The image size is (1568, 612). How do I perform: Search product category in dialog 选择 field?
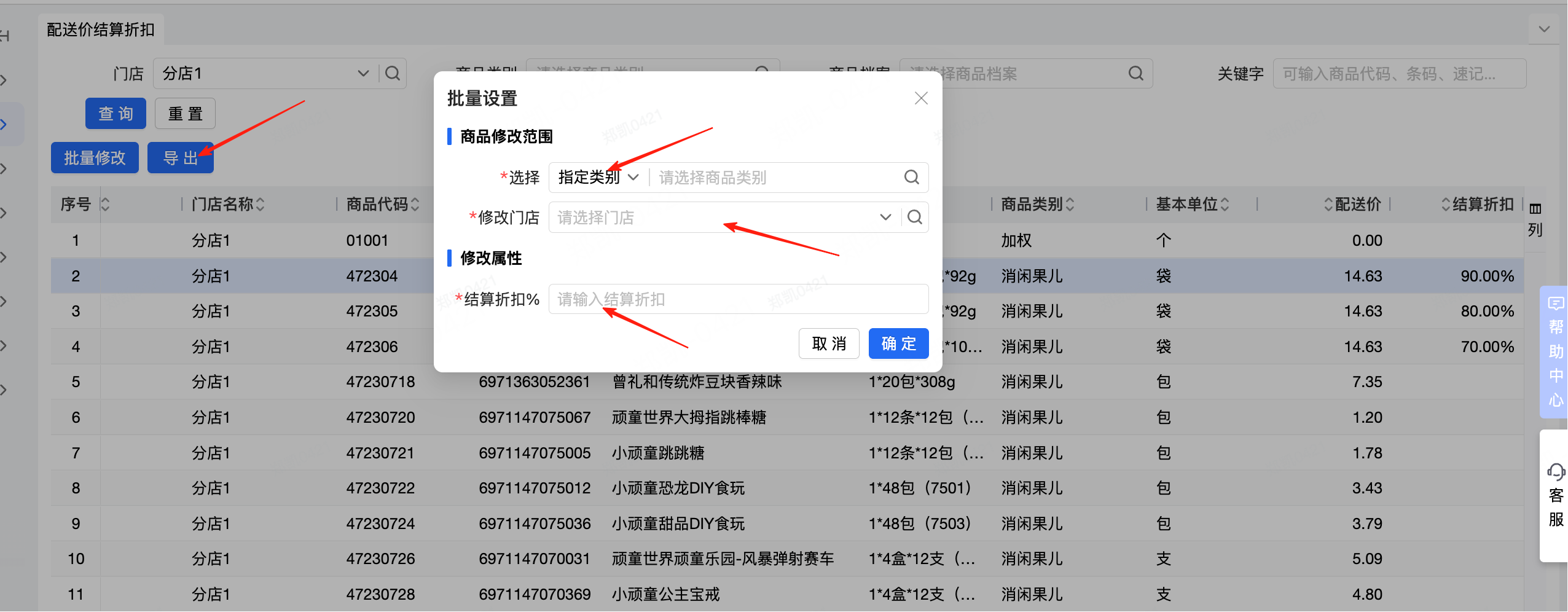[911, 178]
